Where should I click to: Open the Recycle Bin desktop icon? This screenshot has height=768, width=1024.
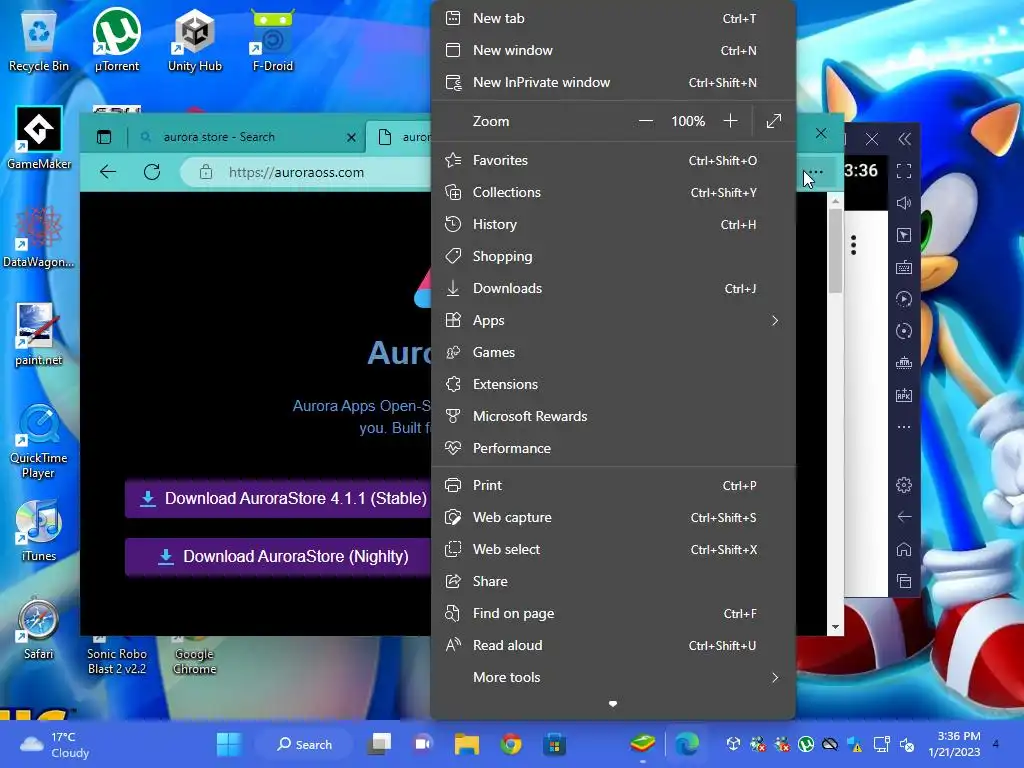pyautogui.click(x=39, y=41)
